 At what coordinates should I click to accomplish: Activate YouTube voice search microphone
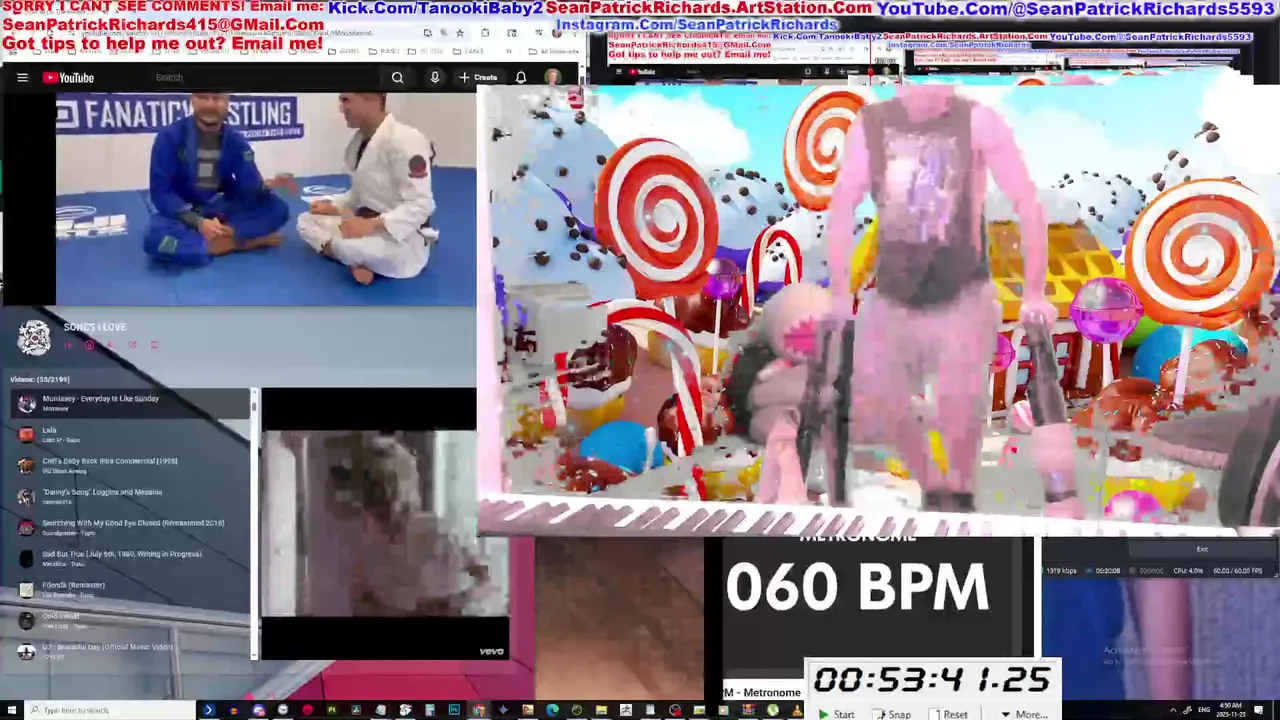coord(434,77)
